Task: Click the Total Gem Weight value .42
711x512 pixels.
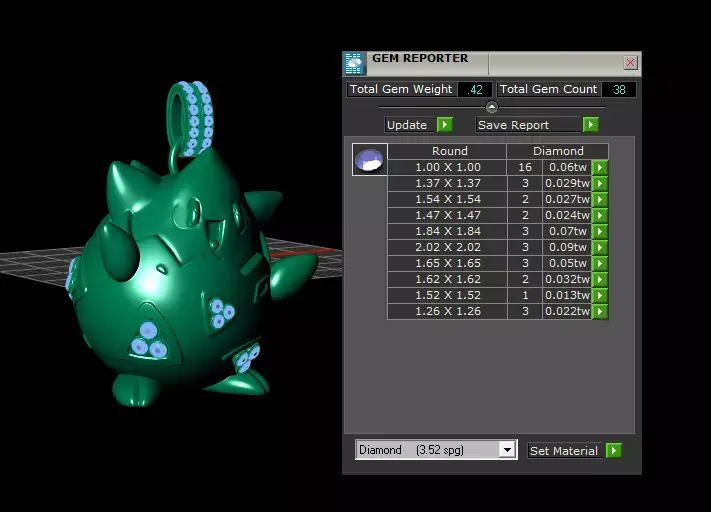Action: [x=475, y=89]
